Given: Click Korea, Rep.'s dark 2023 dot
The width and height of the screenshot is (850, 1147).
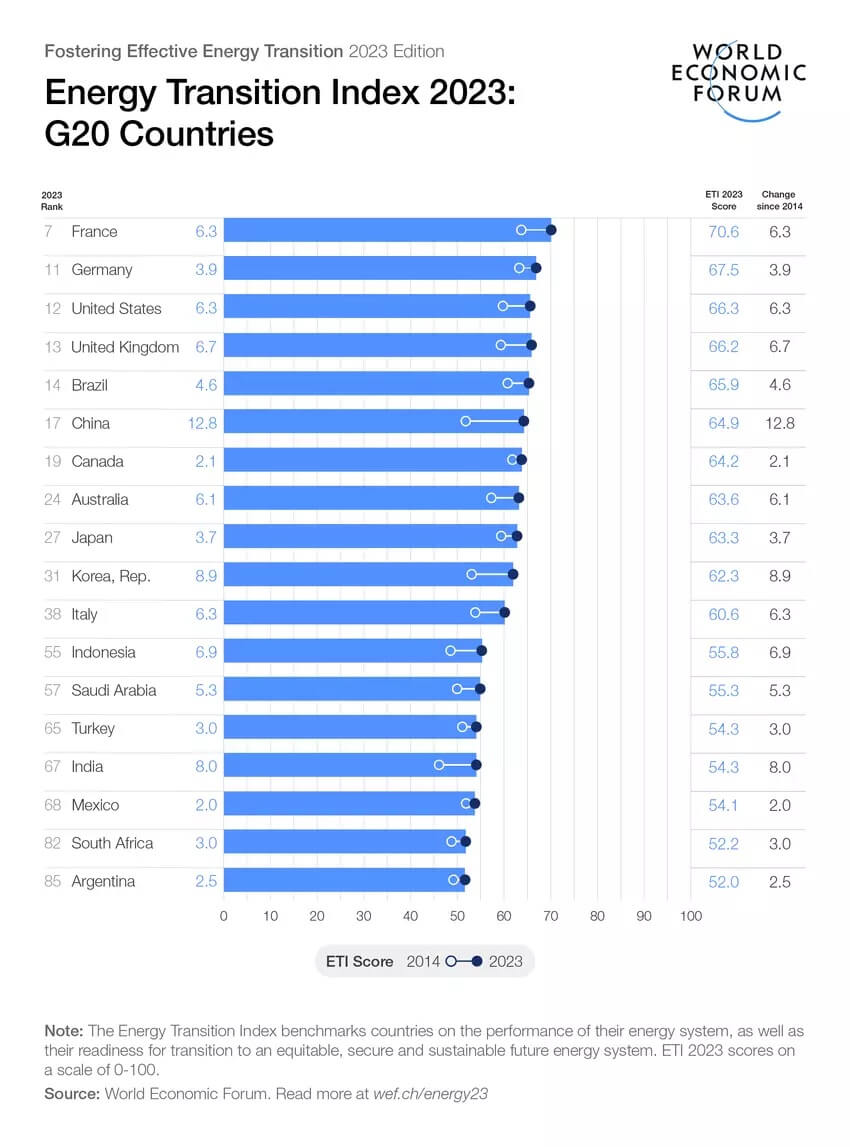Looking at the screenshot, I should coord(513,574).
